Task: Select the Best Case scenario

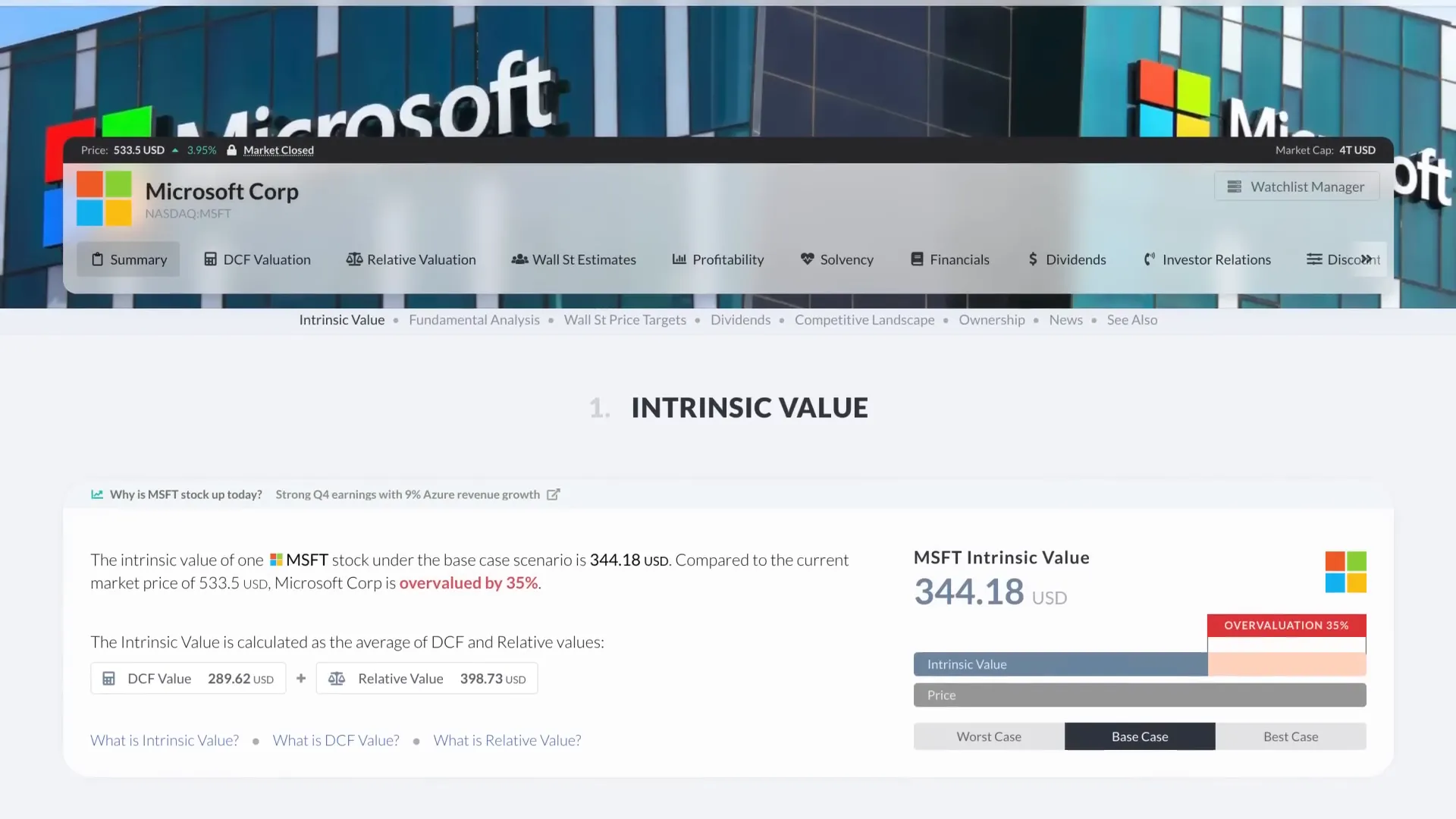Action: coord(1291,736)
